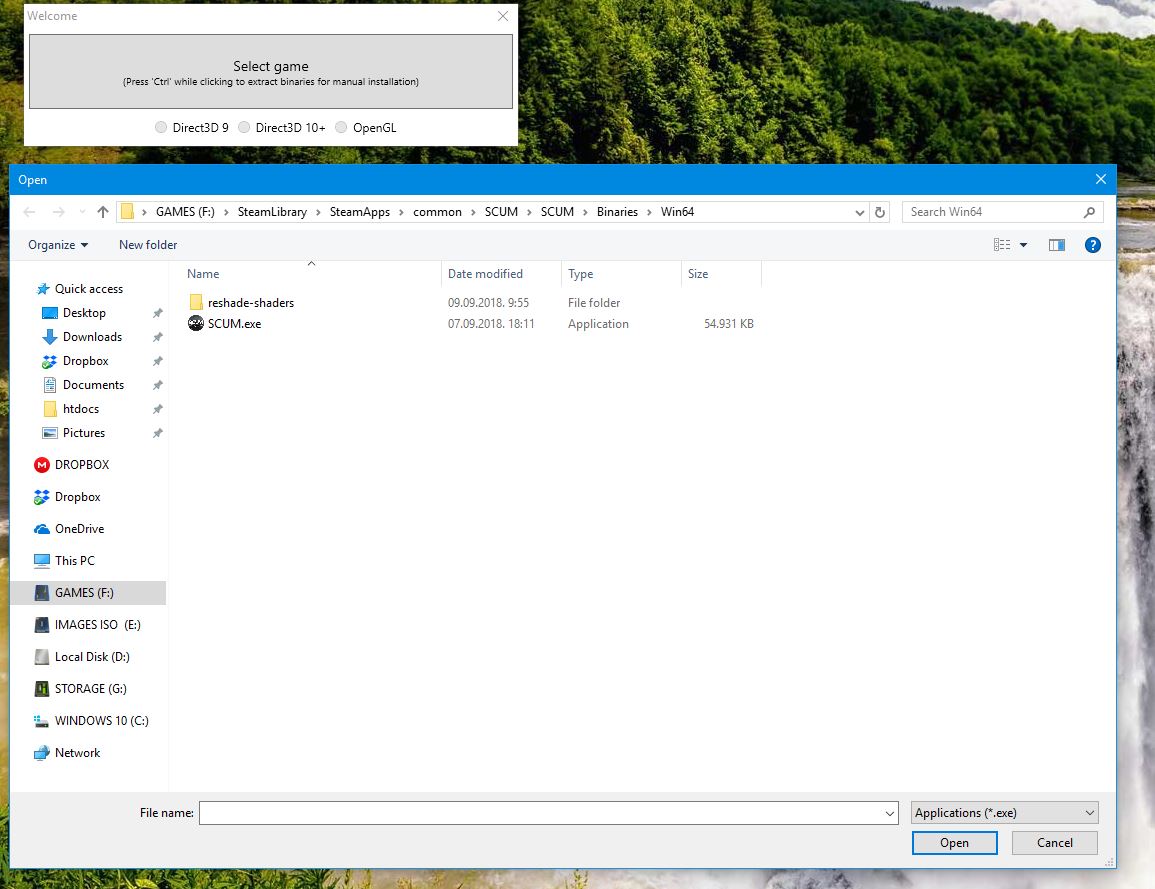
Task: Sort by Name column header
Action: coord(312,274)
